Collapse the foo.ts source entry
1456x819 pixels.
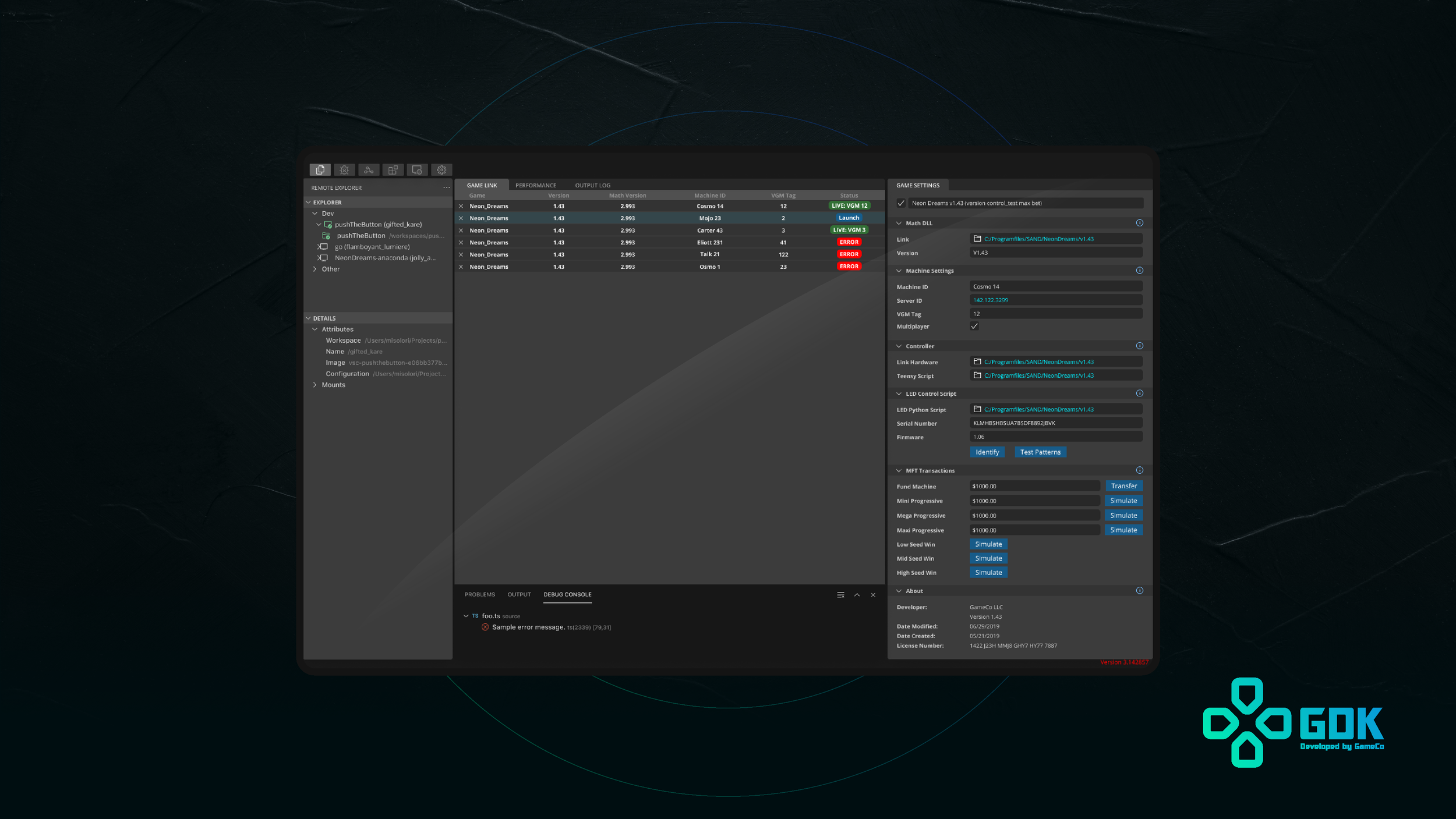(466, 616)
